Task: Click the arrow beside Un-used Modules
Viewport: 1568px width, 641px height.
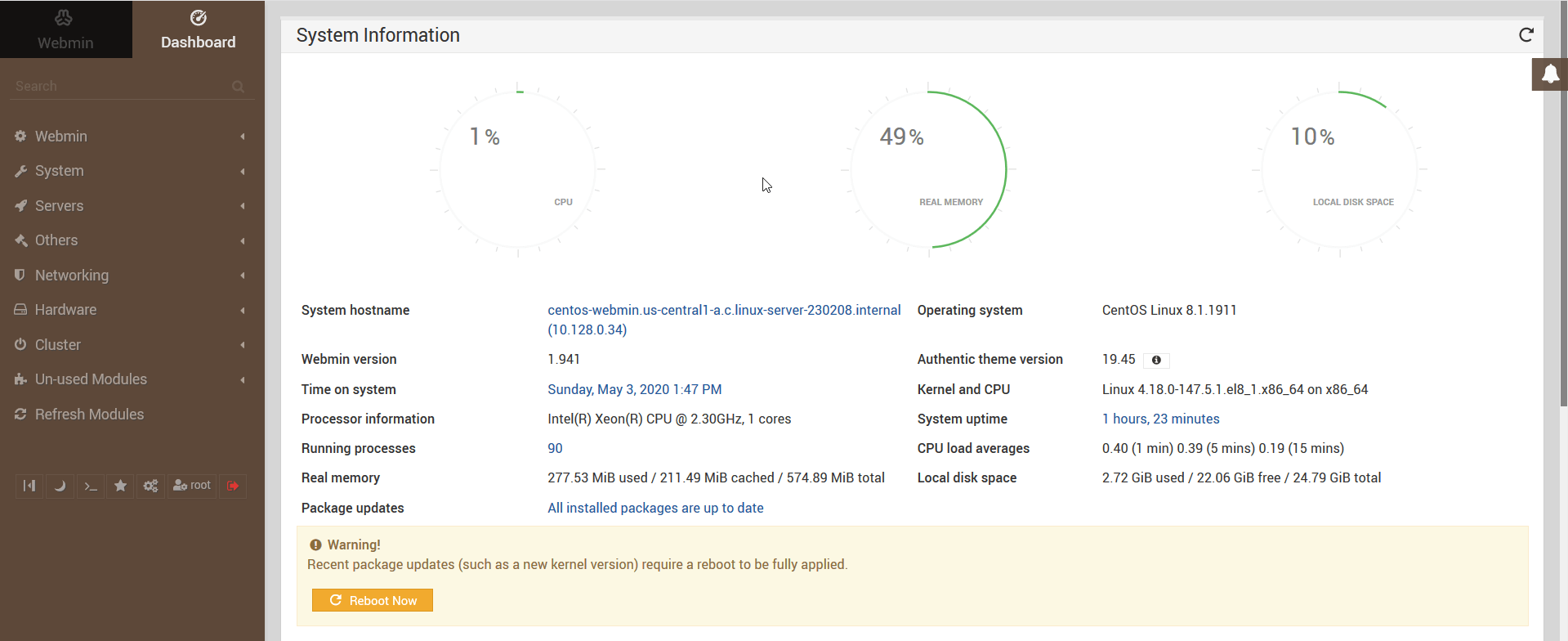Action: click(243, 380)
